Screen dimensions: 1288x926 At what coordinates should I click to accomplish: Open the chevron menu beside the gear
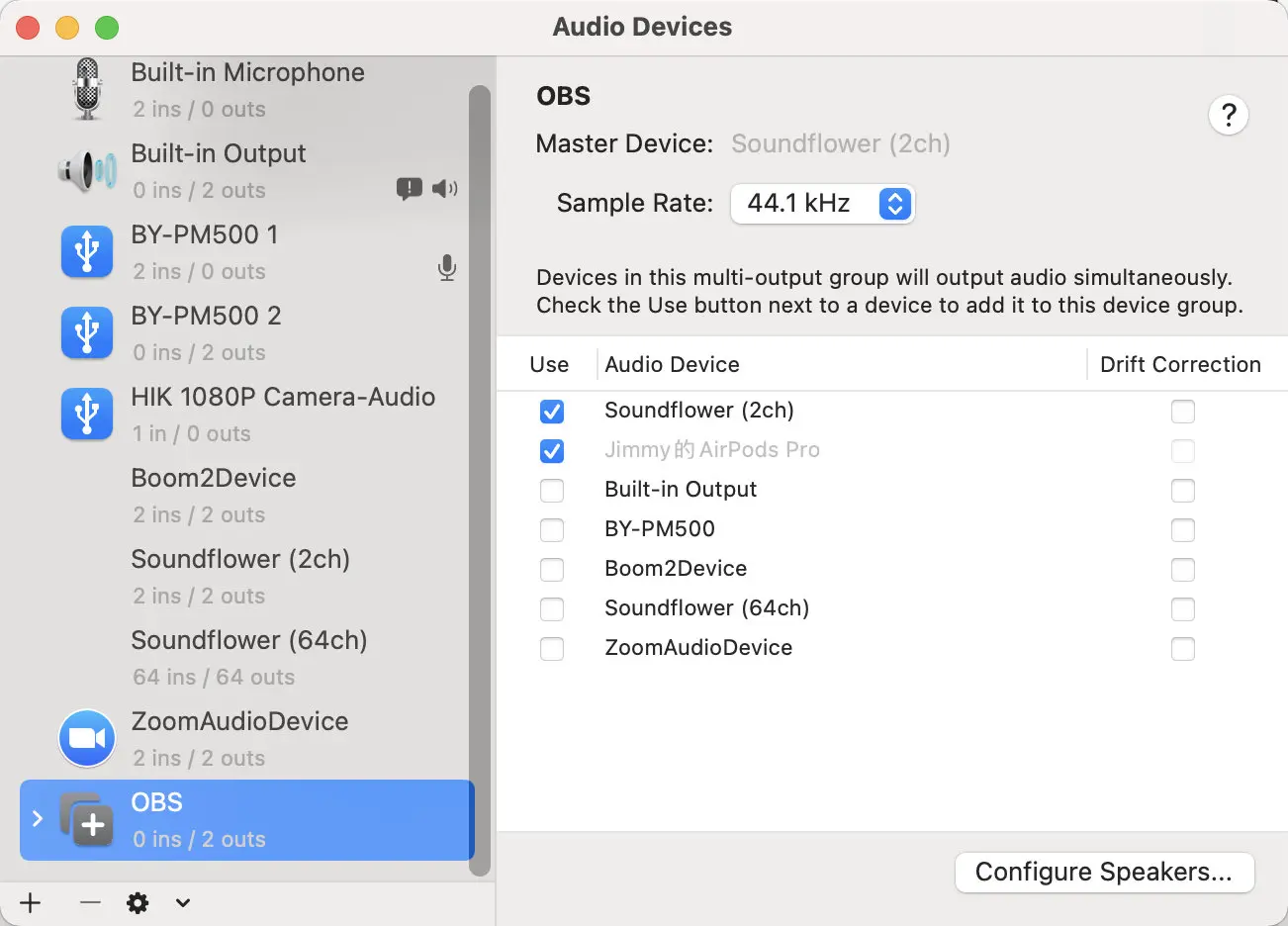click(183, 902)
